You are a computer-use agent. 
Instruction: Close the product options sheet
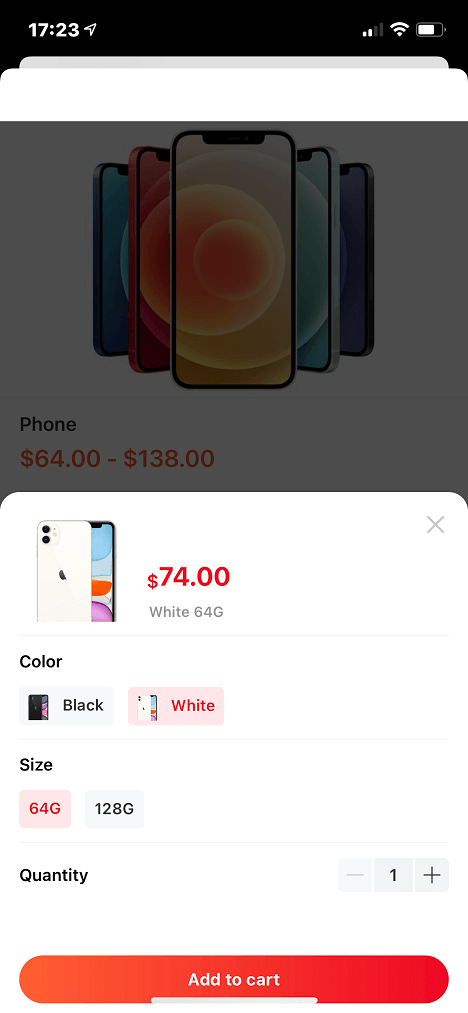(436, 525)
